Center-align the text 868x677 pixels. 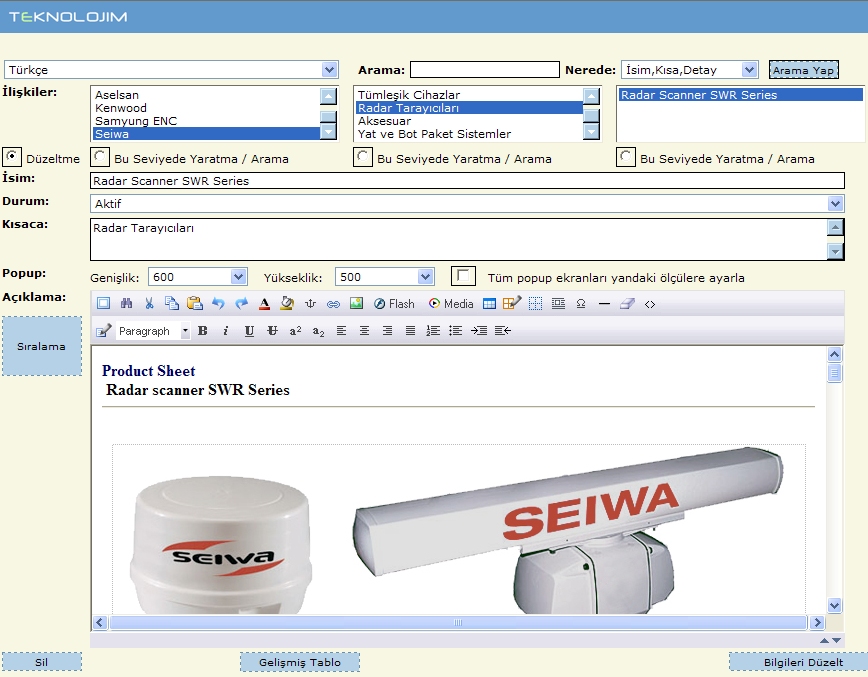(364, 330)
